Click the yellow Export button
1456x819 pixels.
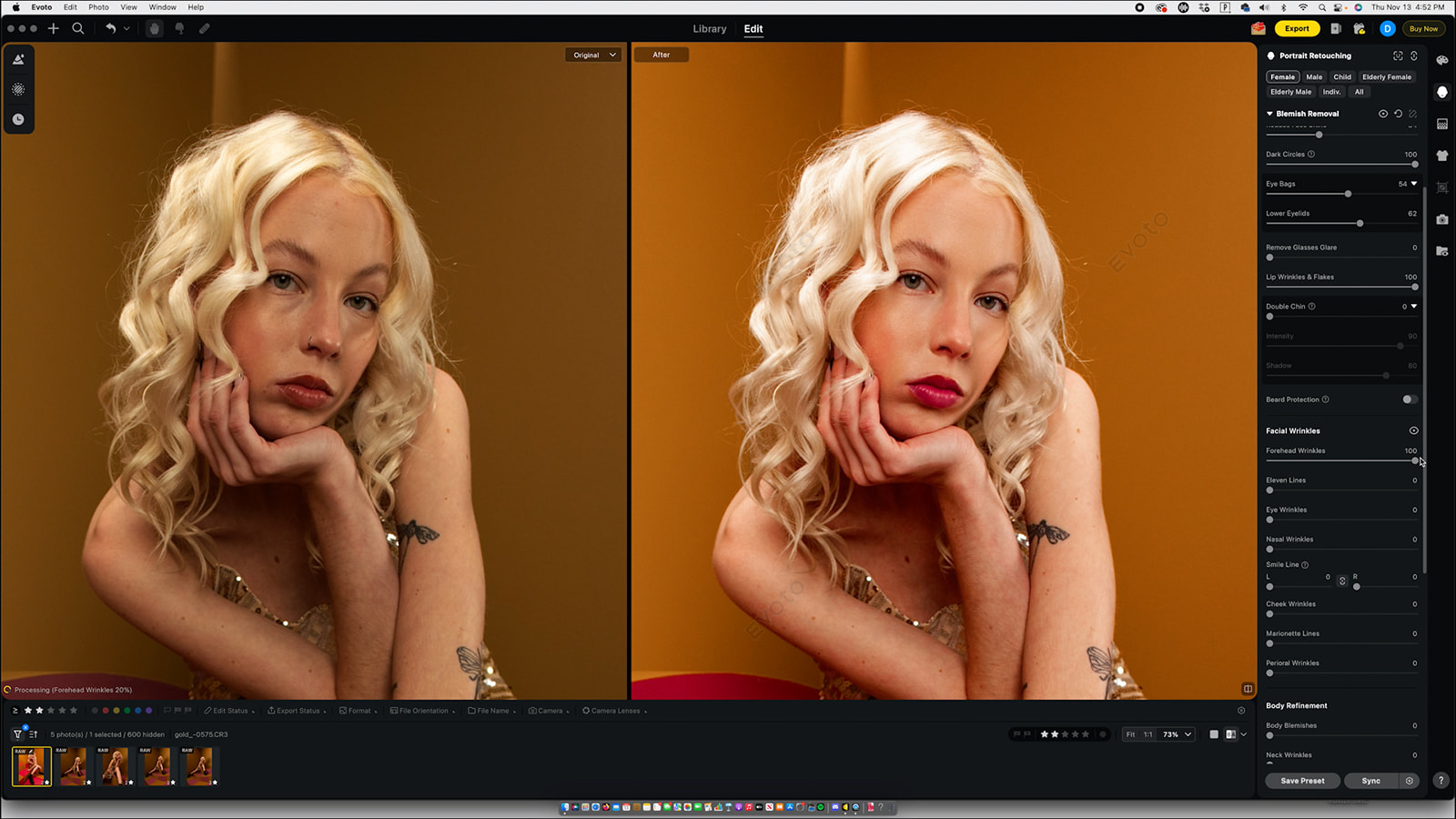click(1296, 28)
